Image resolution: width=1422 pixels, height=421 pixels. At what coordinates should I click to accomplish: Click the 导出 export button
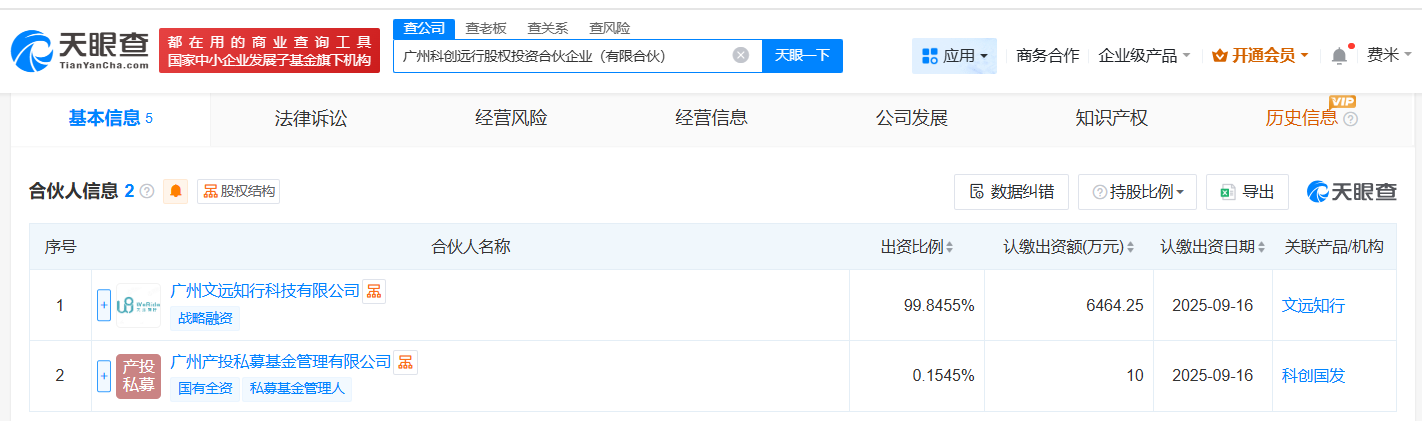[x=1247, y=192]
